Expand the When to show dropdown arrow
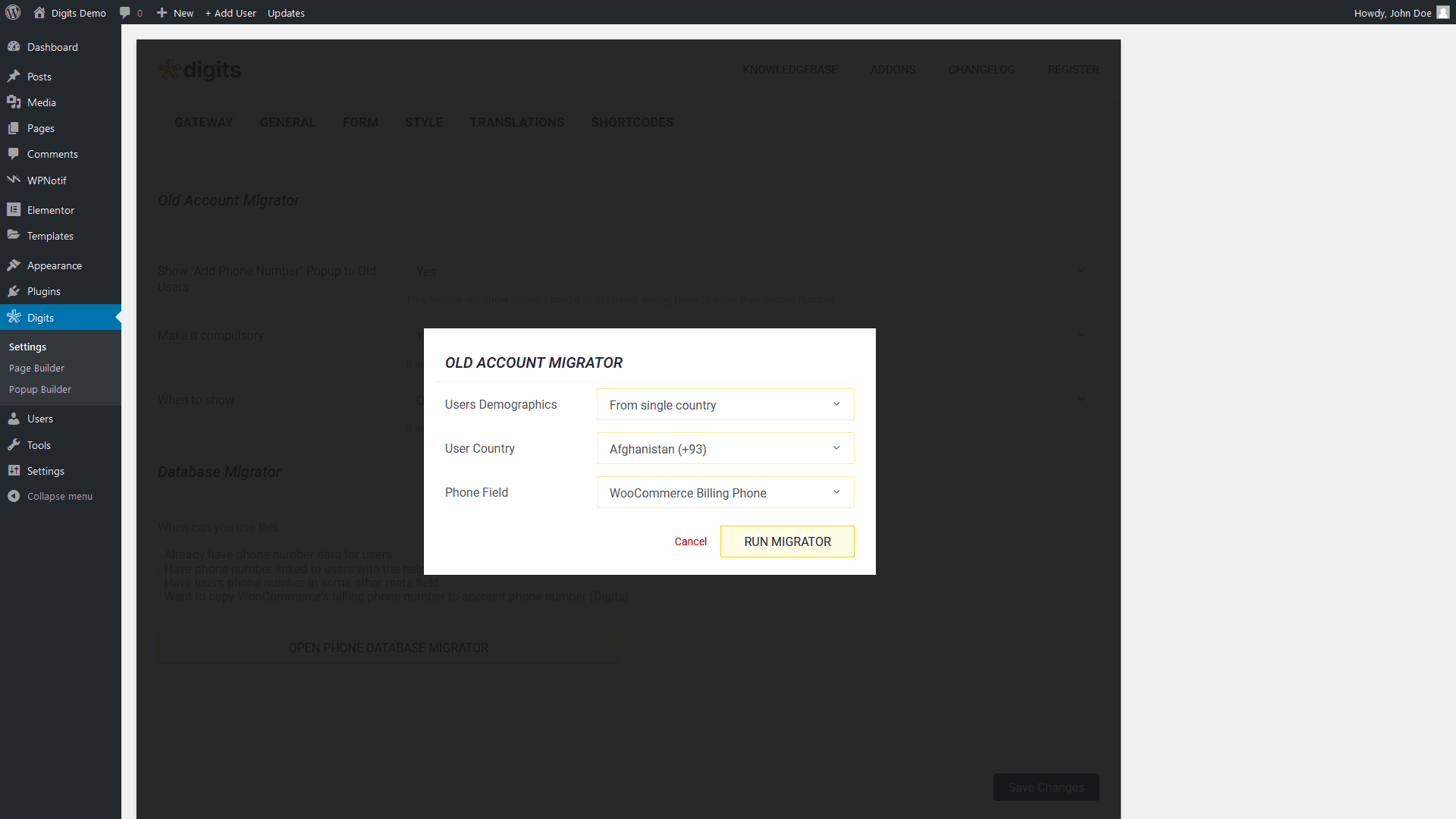This screenshot has width=1456, height=819. pyautogui.click(x=1081, y=399)
